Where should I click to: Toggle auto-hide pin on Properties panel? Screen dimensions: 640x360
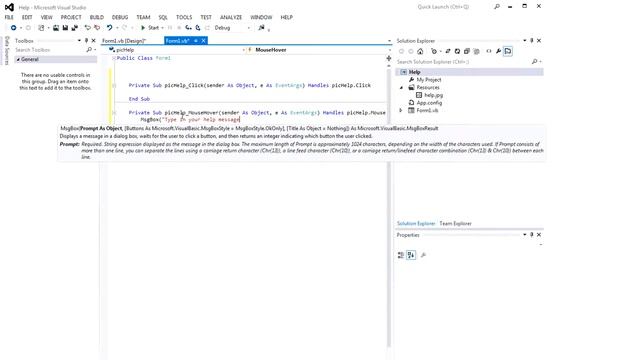531,235
